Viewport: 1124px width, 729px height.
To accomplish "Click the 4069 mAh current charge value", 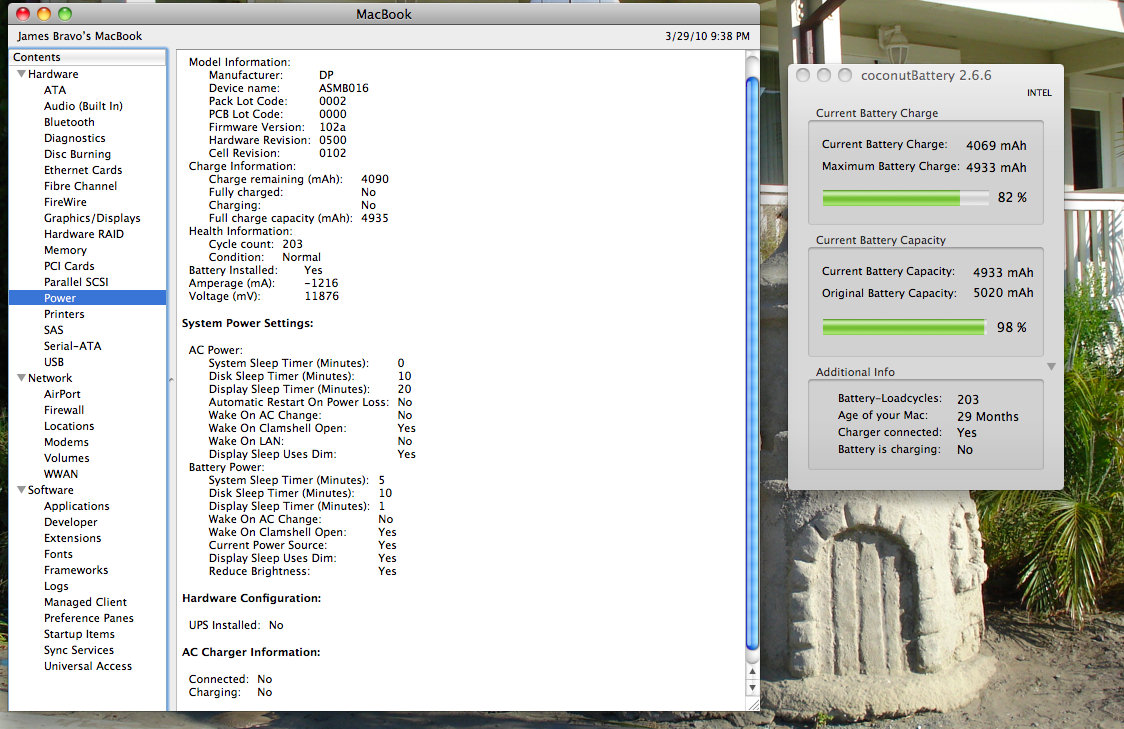I will pos(996,145).
